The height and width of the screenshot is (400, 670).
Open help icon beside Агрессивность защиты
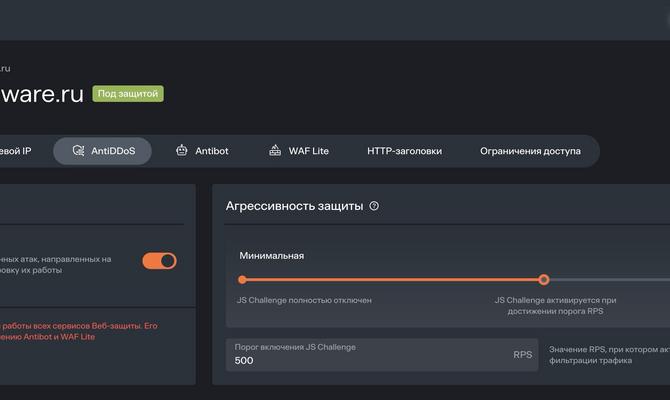click(x=374, y=206)
